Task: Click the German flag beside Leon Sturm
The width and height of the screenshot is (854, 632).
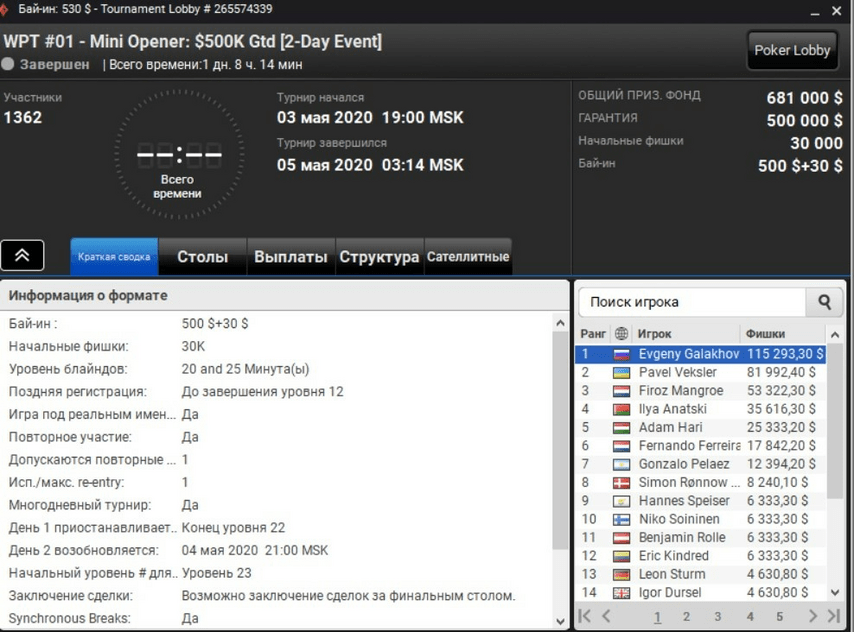Action: (621, 575)
